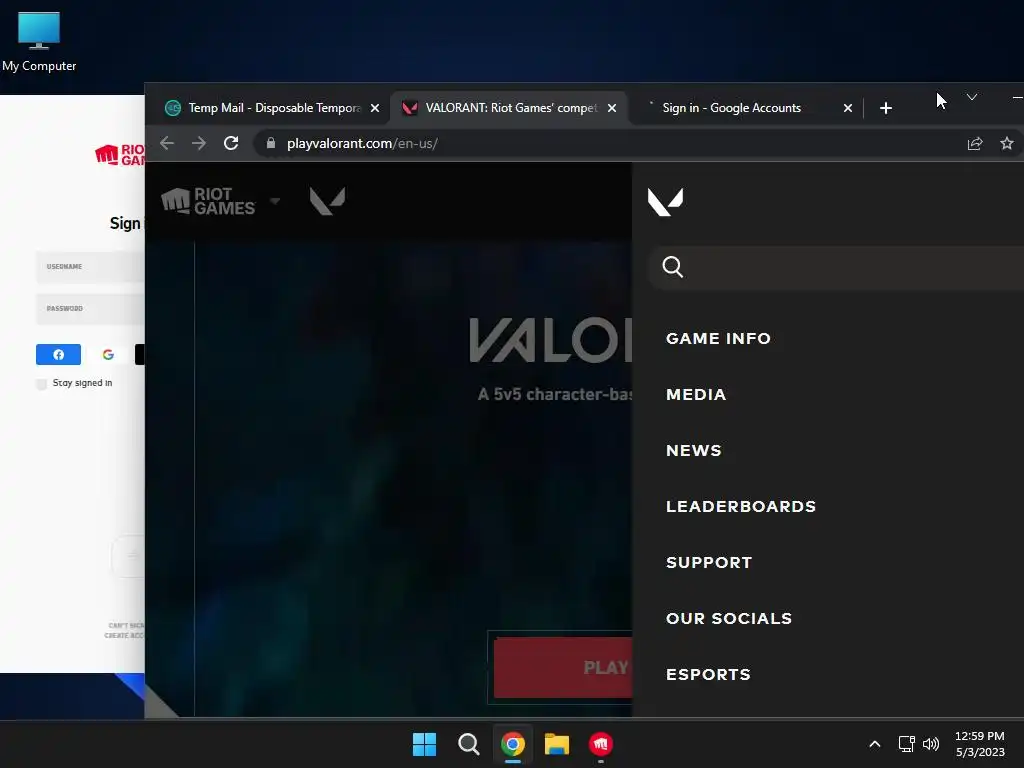
Task: Go back in browser history
Action: (x=167, y=143)
